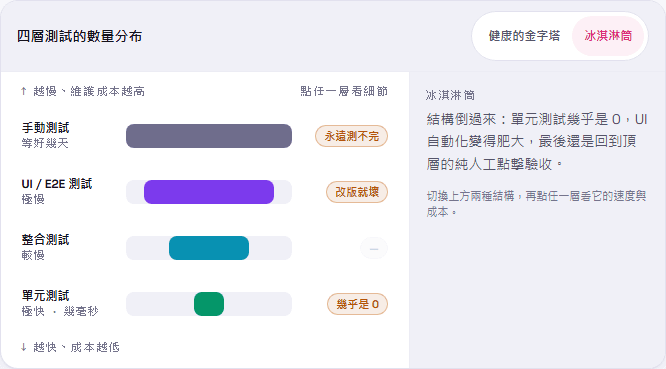The height and width of the screenshot is (369, 666).
Task: Click the 切換上方兩種結構 hint text
Action: point(536,203)
